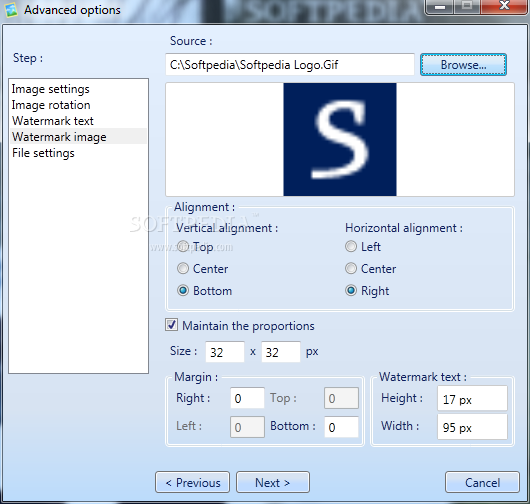
Task: Select the Watermark image step
Action: (x=78, y=137)
